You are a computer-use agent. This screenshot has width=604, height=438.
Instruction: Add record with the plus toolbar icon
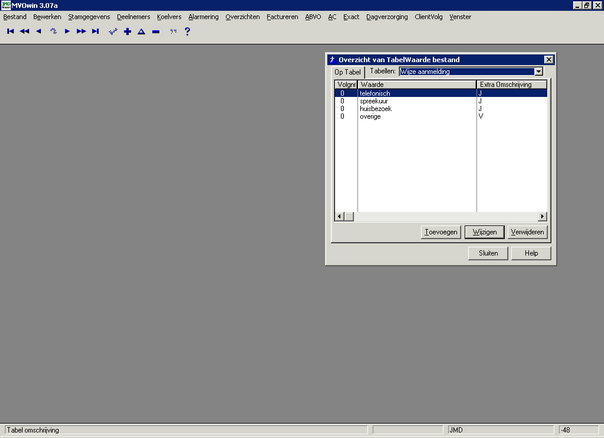coord(127,32)
